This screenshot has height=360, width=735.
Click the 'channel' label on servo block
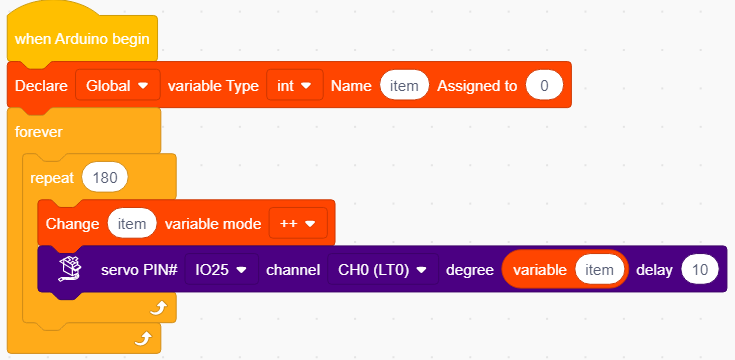pos(293,270)
